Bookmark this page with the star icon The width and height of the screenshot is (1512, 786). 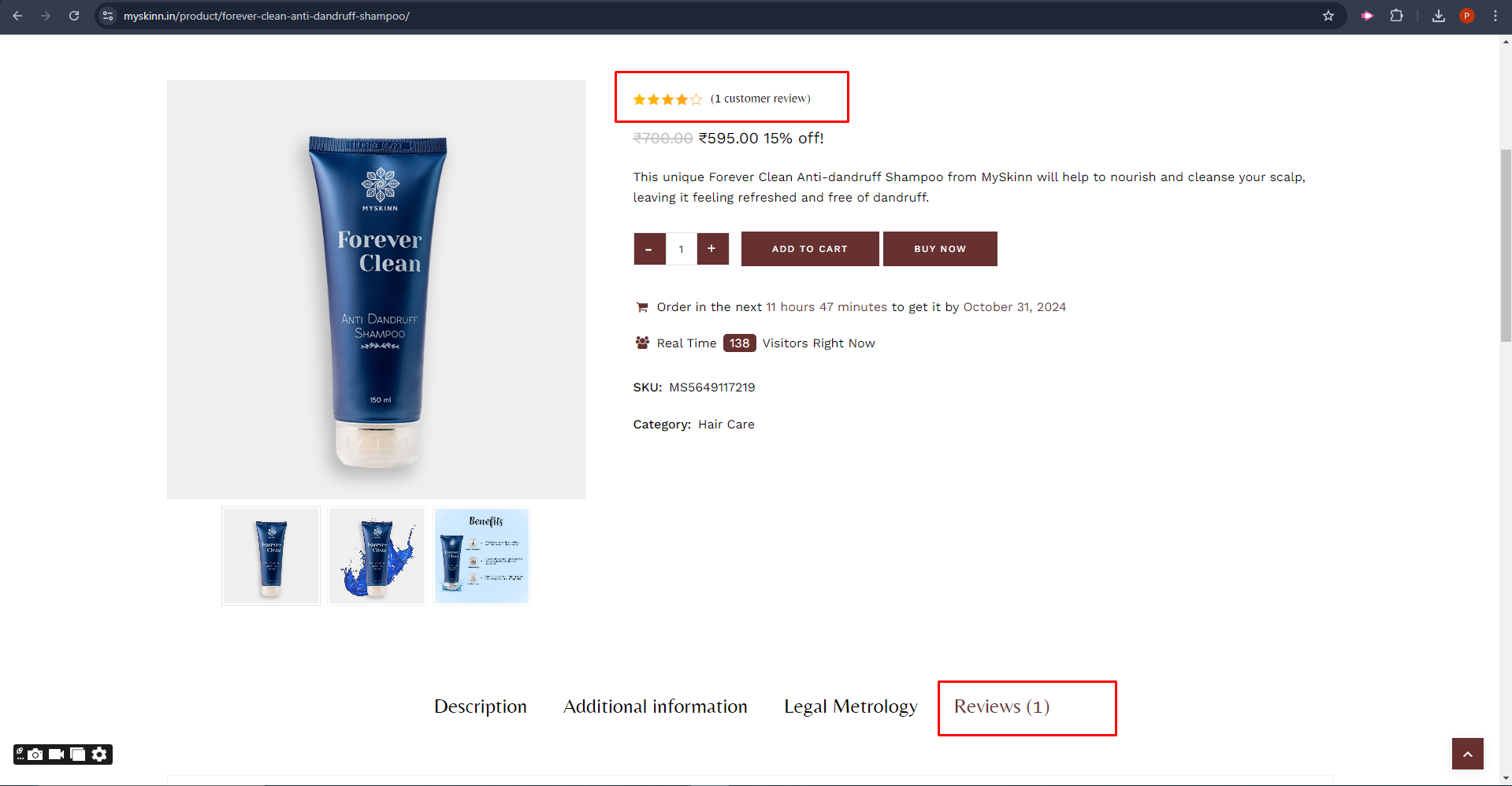pos(1328,16)
